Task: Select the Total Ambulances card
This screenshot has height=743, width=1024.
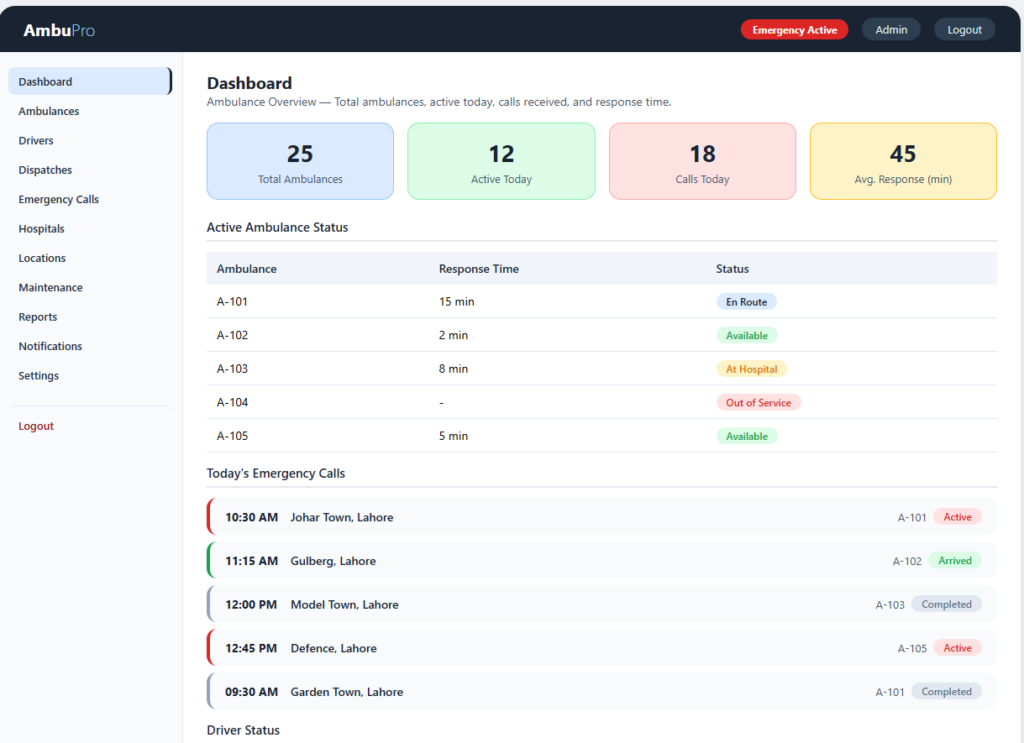Action: click(300, 161)
